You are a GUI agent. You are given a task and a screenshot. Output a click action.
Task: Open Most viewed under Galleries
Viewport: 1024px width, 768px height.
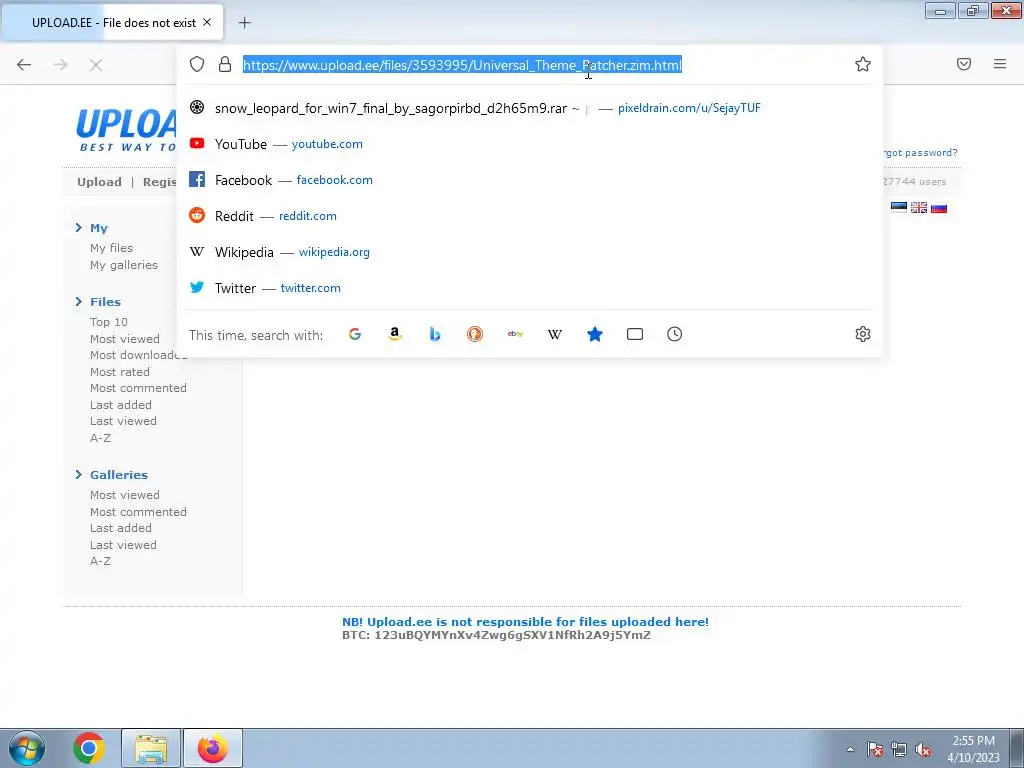[x=125, y=495]
